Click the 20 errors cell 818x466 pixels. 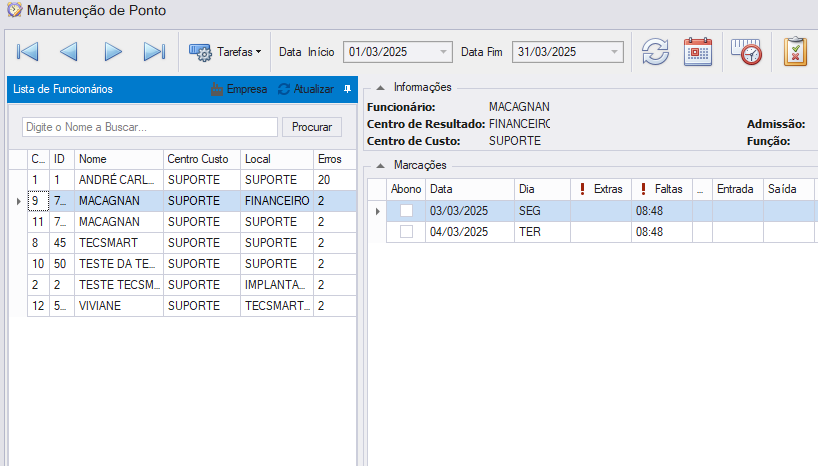(x=335, y=180)
